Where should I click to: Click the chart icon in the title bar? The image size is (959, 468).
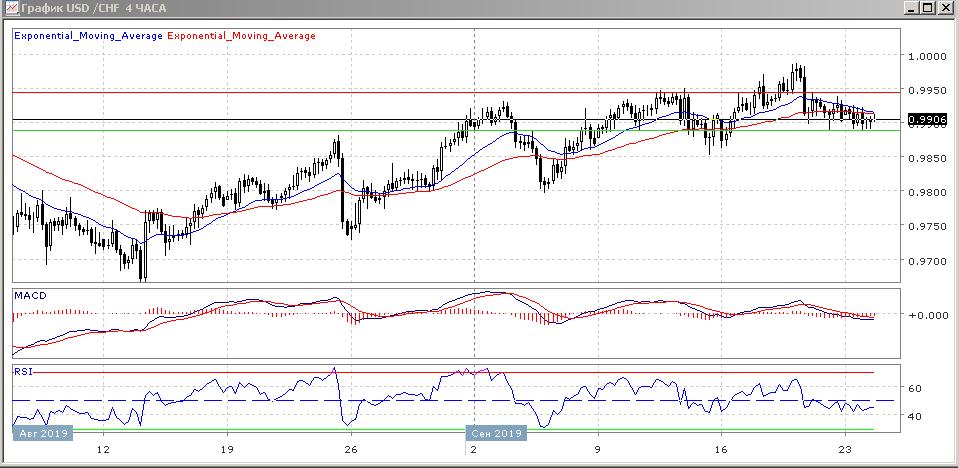[x=10, y=8]
